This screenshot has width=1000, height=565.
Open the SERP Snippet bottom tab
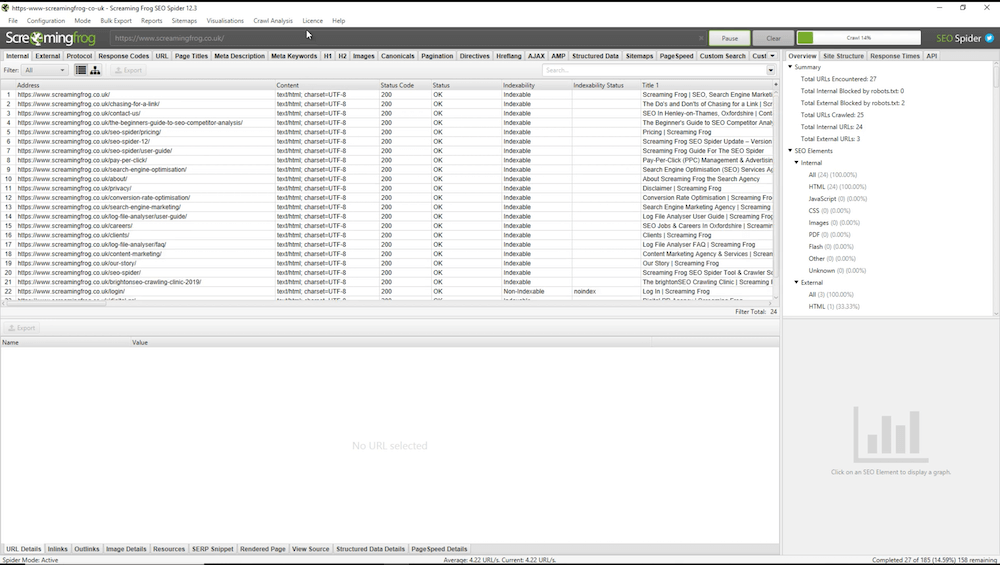[x=213, y=549]
